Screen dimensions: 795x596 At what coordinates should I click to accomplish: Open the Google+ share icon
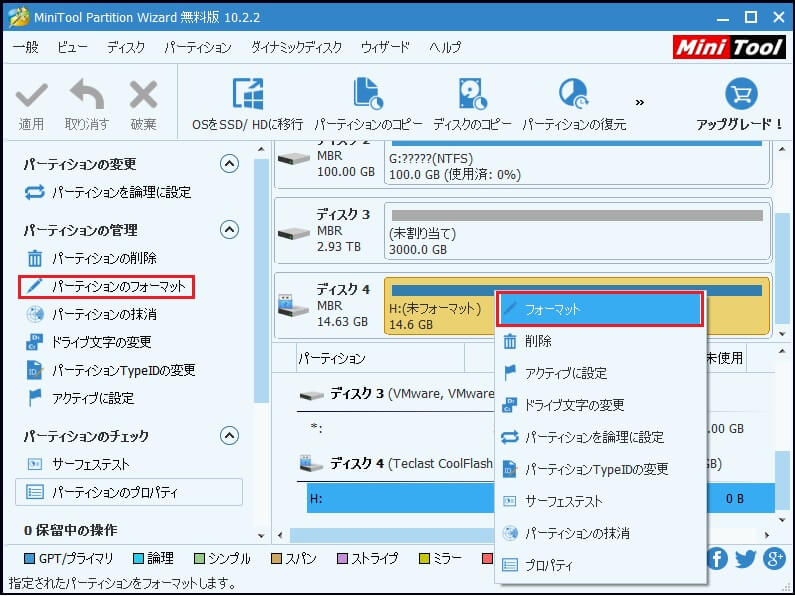[774, 558]
